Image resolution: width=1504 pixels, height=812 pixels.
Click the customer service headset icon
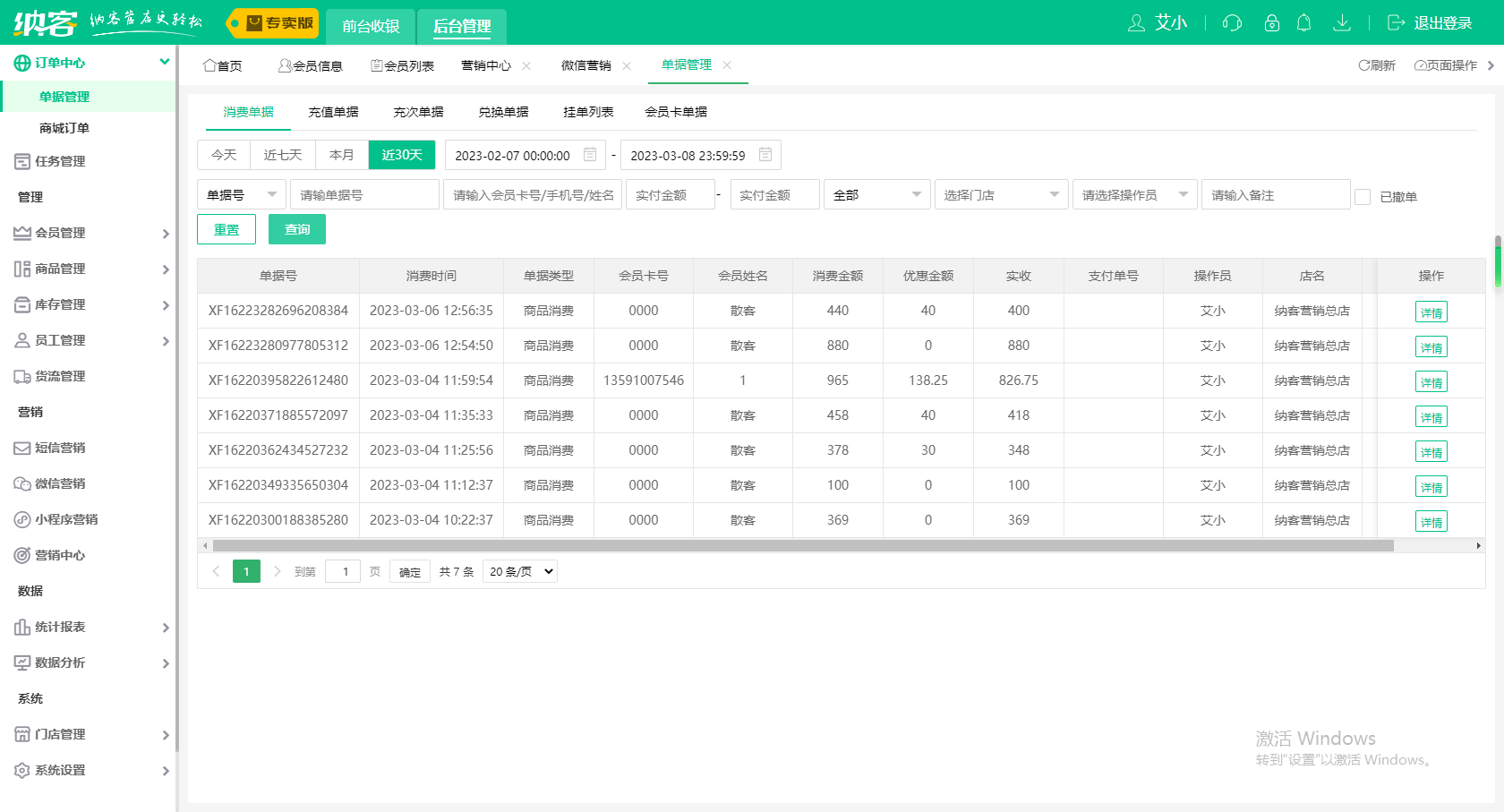click(1232, 23)
